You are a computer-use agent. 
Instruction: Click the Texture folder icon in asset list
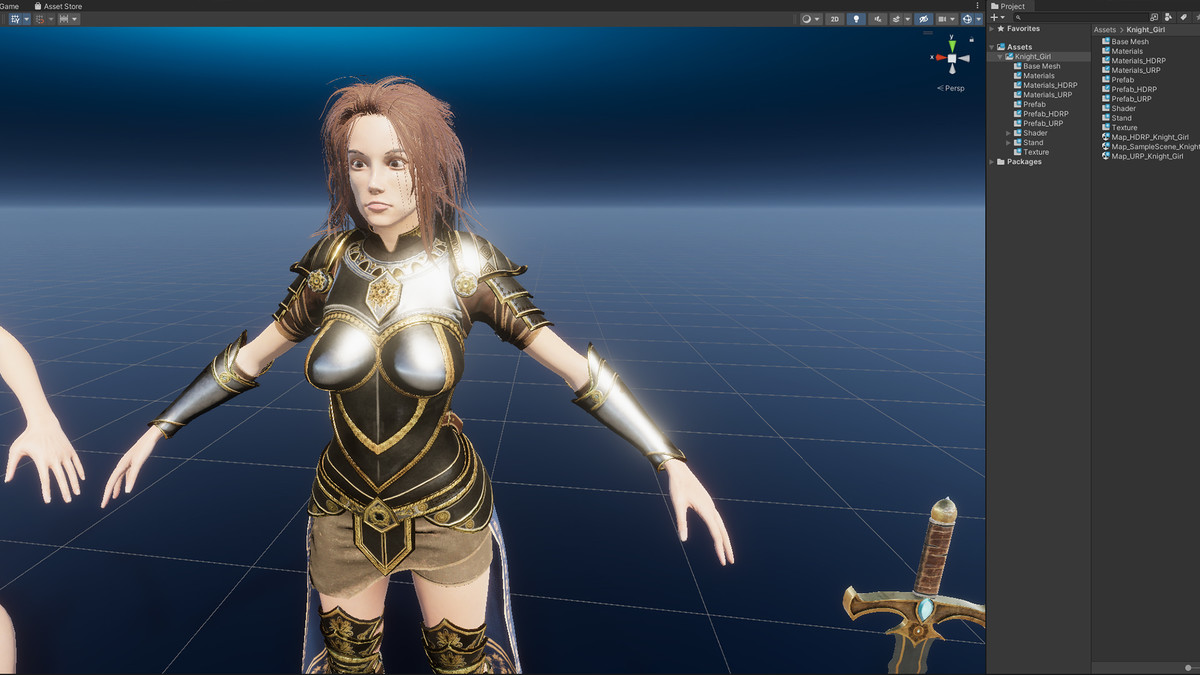pyautogui.click(x=1106, y=127)
